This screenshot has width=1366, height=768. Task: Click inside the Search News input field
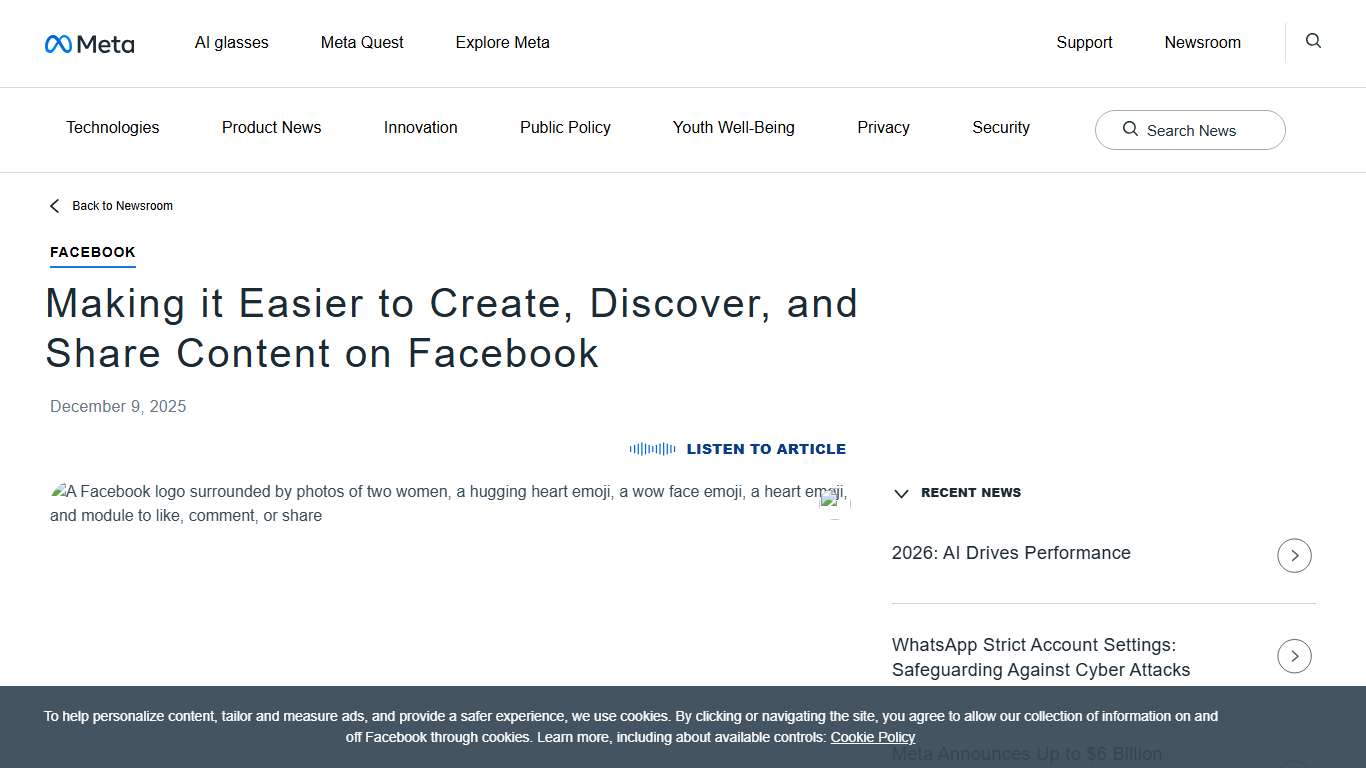(x=1195, y=130)
